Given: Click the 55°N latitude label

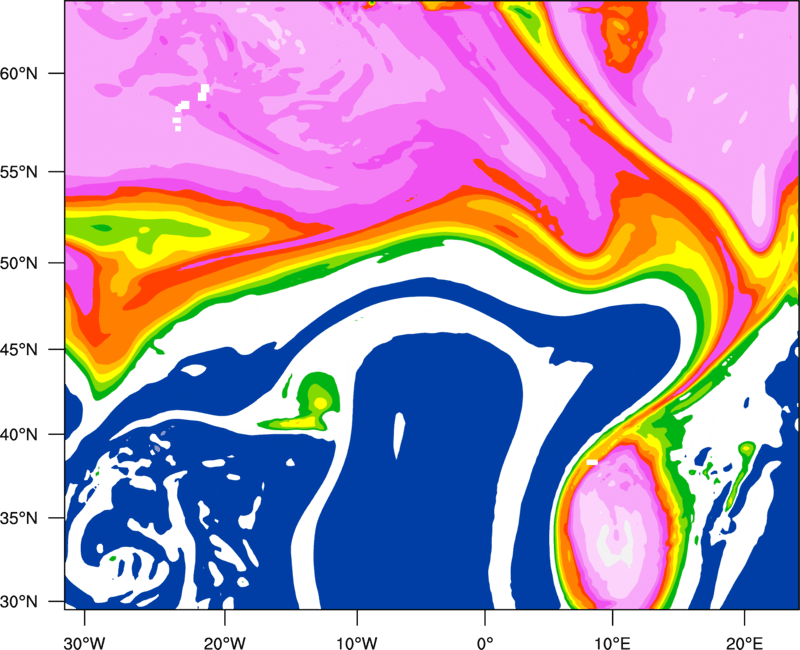Looking at the screenshot, I should [x=19, y=172].
